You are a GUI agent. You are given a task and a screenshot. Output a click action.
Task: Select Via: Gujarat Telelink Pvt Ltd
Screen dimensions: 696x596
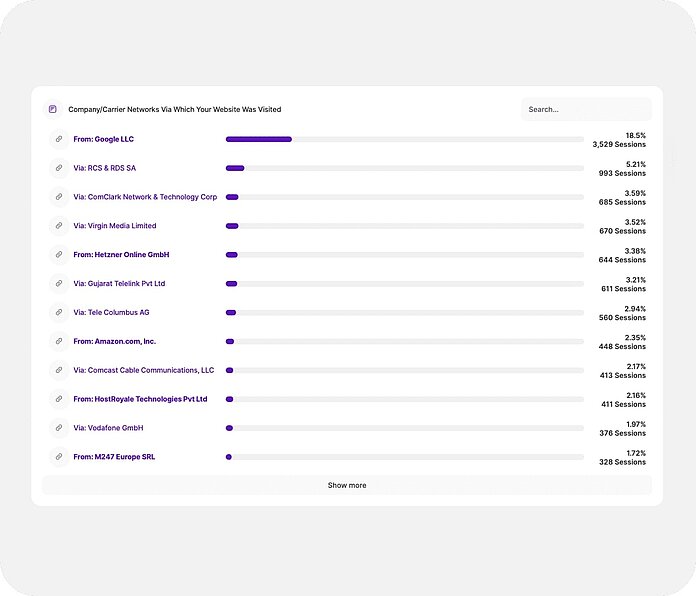pyautogui.click(x=119, y=284)
